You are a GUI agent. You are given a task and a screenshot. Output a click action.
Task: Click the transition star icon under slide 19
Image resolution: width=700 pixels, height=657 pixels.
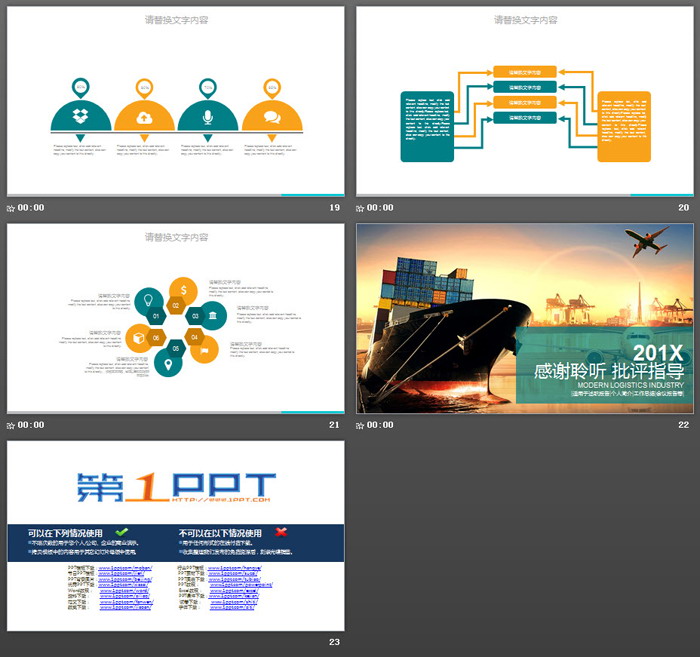[x=11, y=208]
